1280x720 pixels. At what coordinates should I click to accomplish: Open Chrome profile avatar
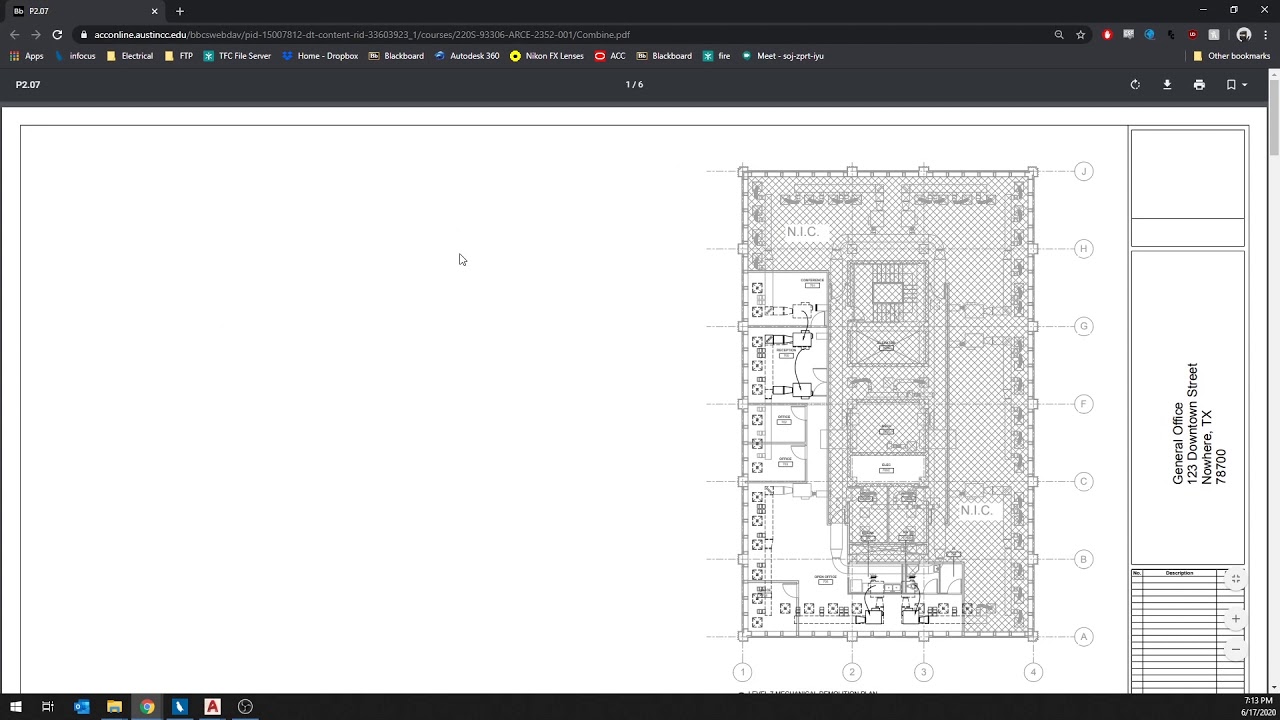coord(1244,34)
